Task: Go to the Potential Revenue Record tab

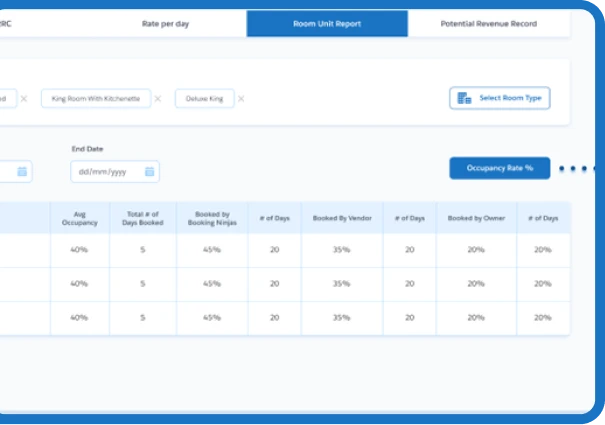Action: [x=489, y=23]
